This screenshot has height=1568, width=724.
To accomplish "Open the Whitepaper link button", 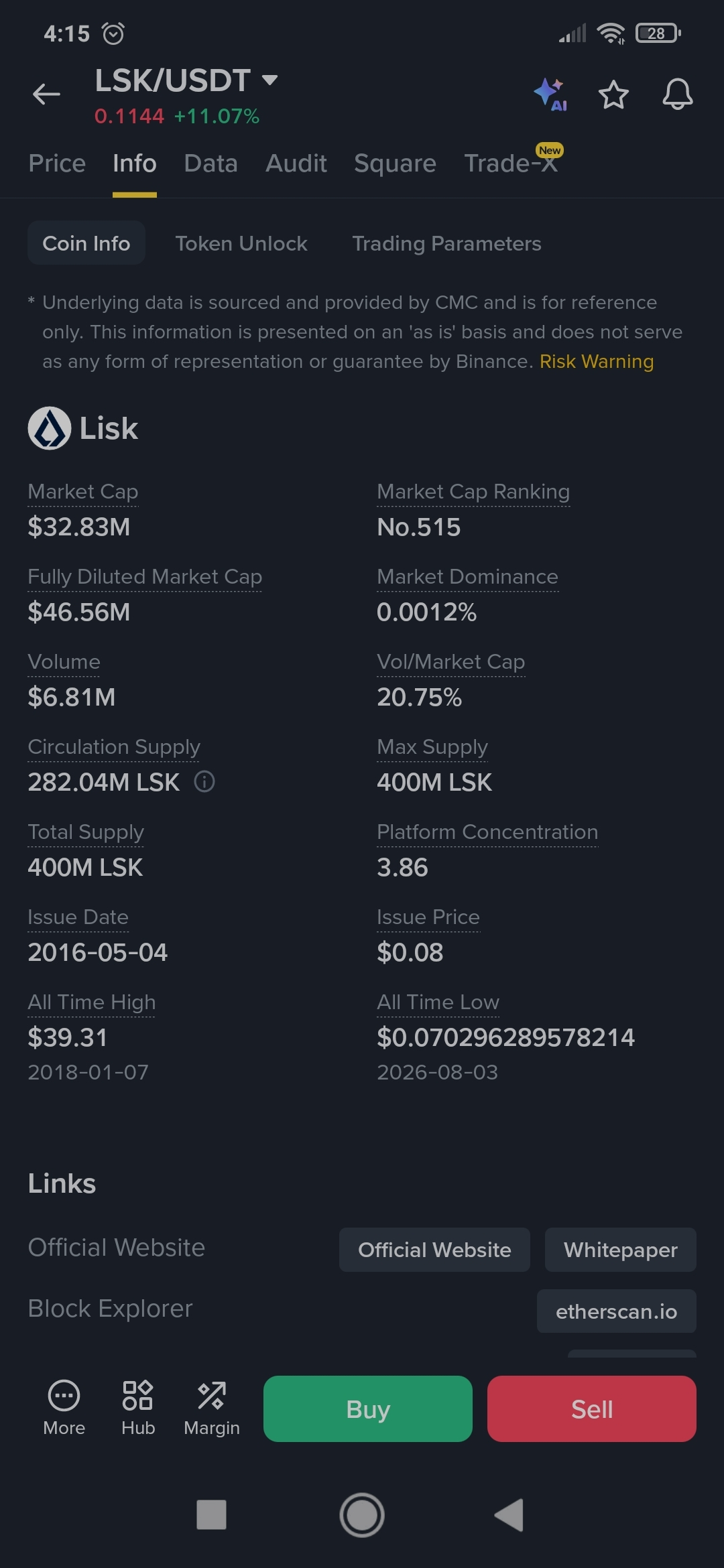I will pyautogui.click(x=621, y=1250).
